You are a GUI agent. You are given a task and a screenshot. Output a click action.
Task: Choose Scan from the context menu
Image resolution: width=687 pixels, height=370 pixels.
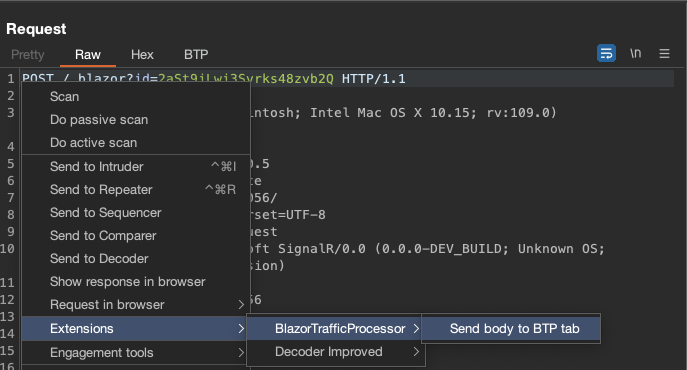pyautogui.click(x=136, y=96)
